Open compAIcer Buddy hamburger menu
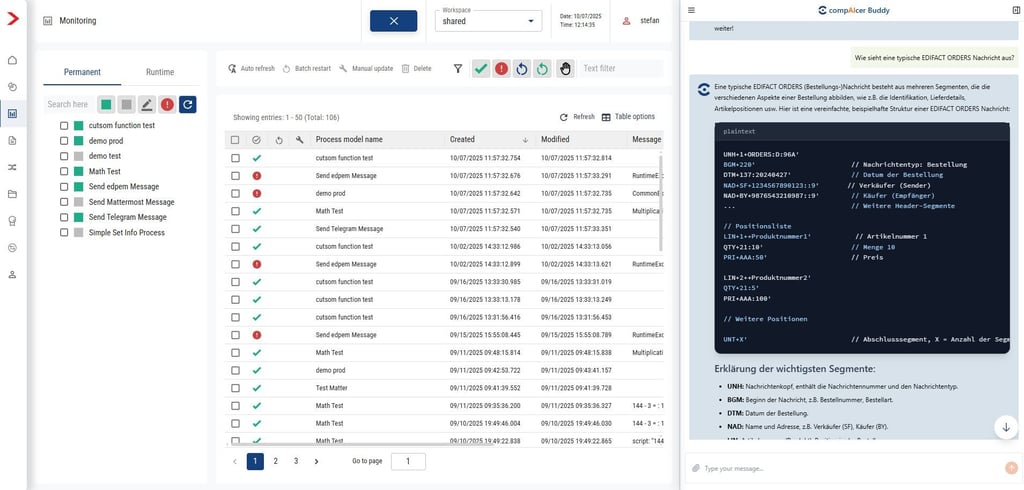The width and height of the screenshot is (1024, 490). 692,10
